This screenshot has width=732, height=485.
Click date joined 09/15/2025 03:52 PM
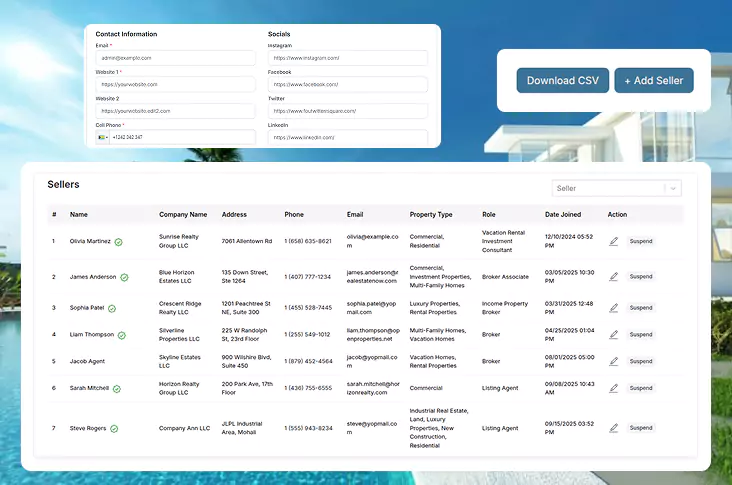coord(569,428)
